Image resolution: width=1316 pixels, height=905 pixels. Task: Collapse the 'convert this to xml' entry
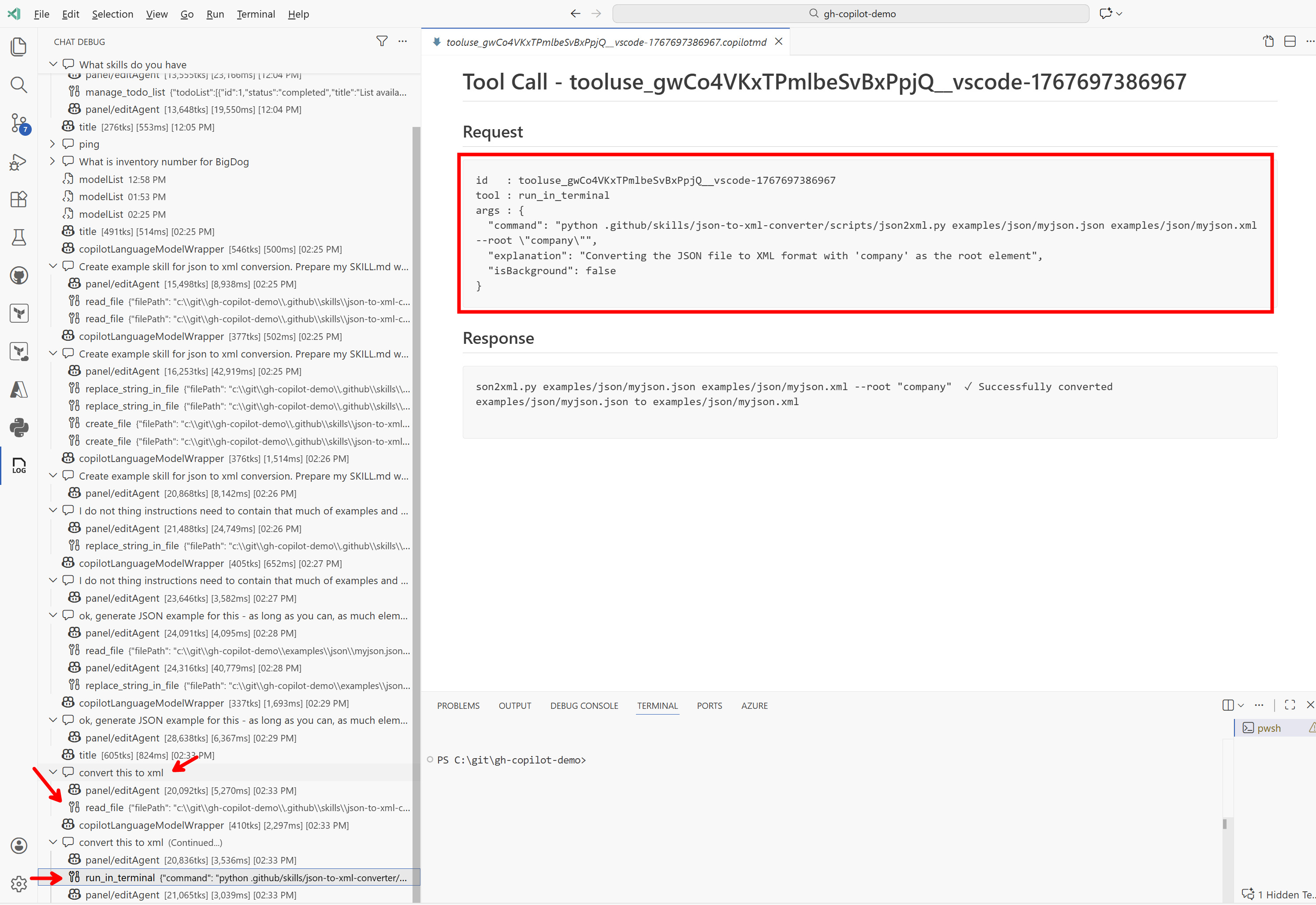[x=53, y=772]
